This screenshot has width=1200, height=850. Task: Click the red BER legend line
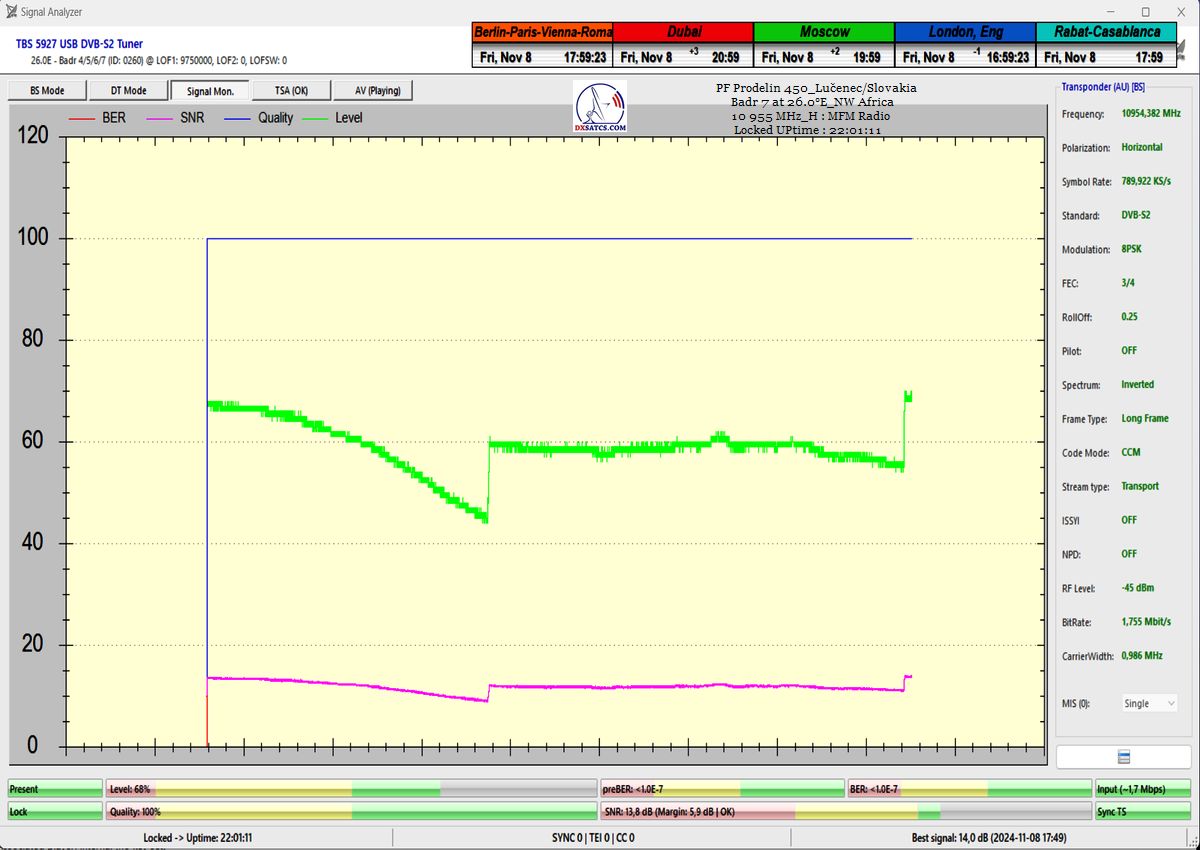(x=80, y=118)
